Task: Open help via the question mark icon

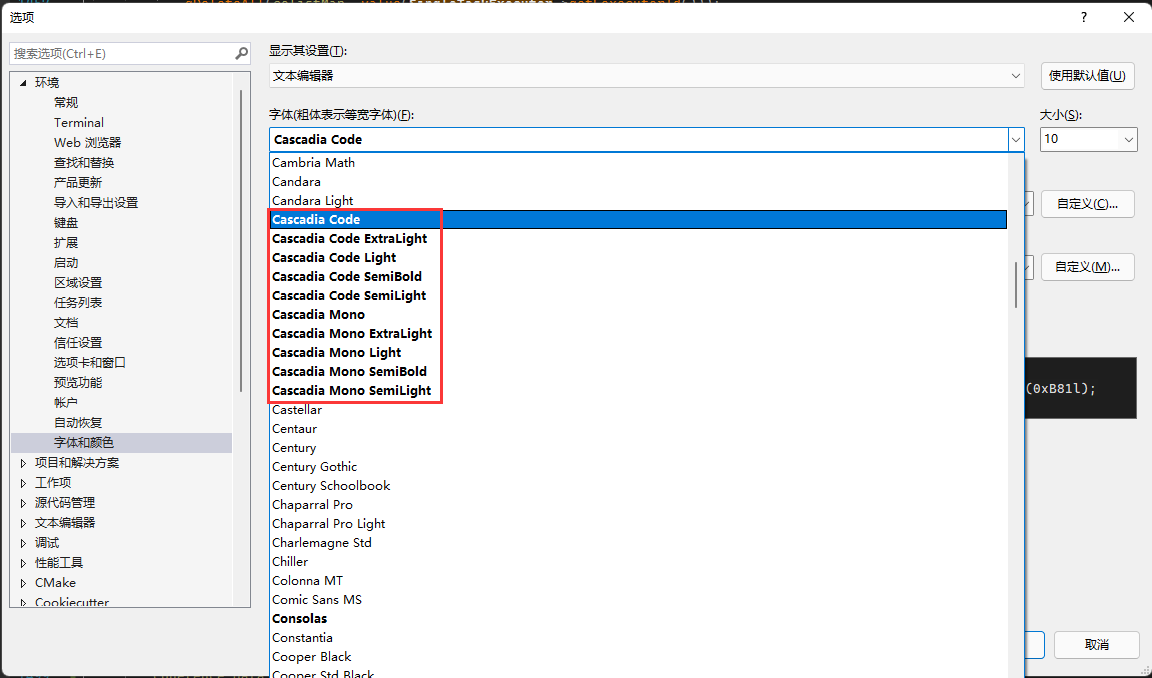Action: pos(1082,16)
